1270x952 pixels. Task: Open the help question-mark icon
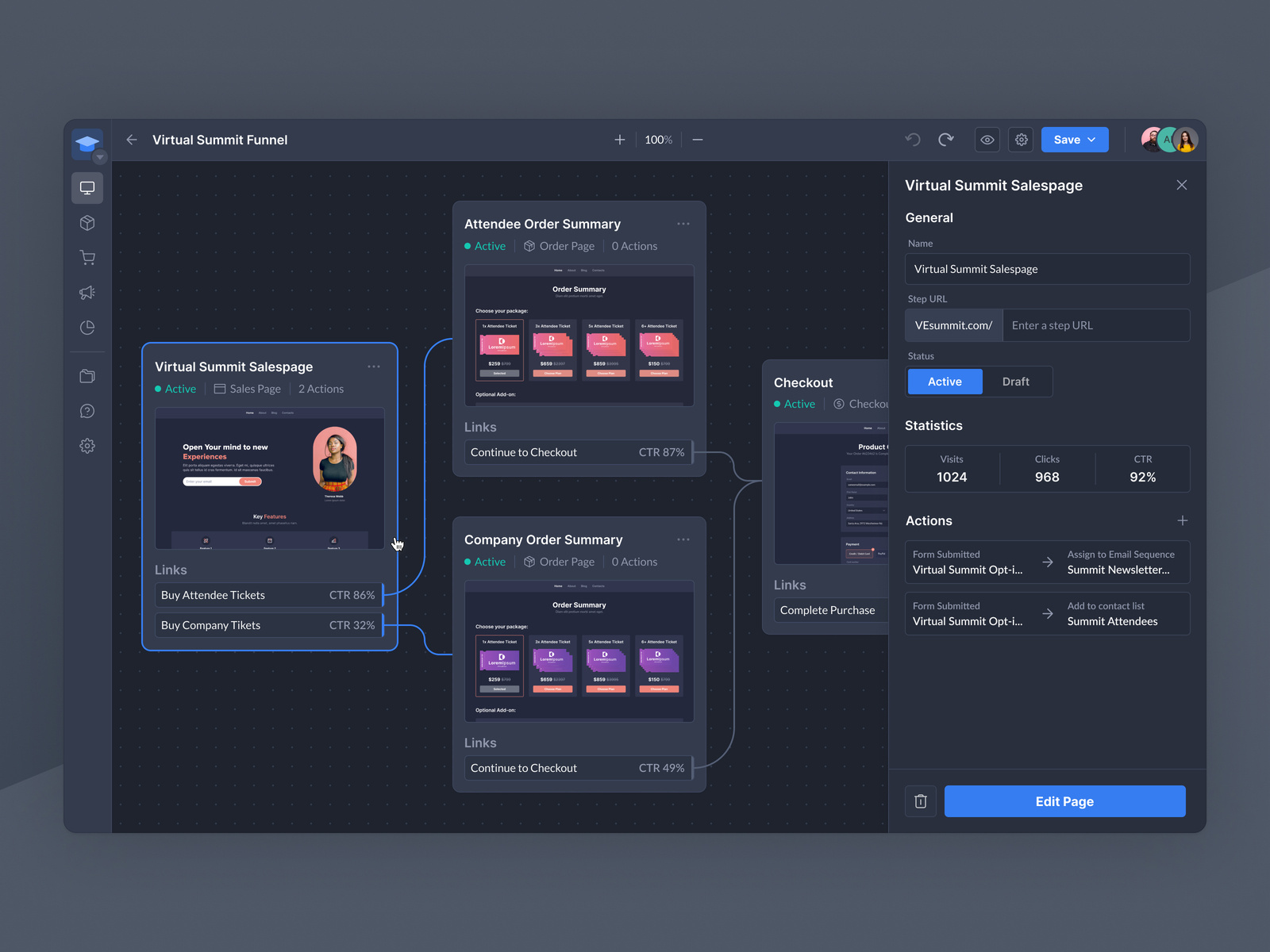pyautogui.click(x=87, y=410)
